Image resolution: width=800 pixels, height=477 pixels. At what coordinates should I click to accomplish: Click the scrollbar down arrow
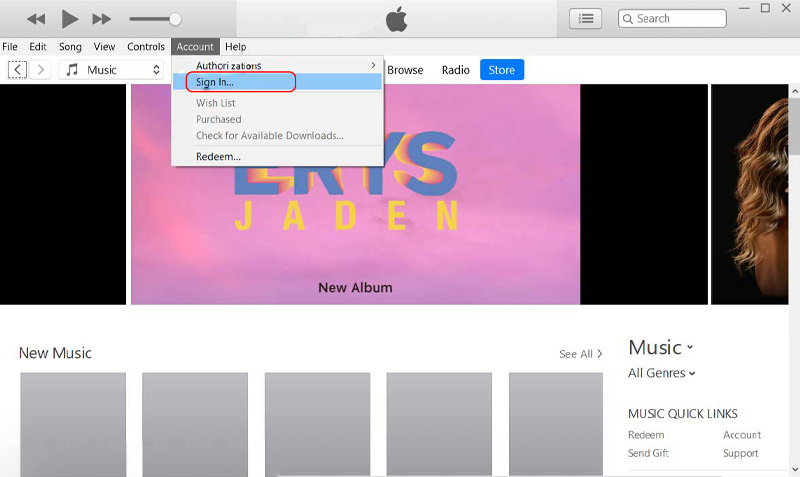[795, 469]
